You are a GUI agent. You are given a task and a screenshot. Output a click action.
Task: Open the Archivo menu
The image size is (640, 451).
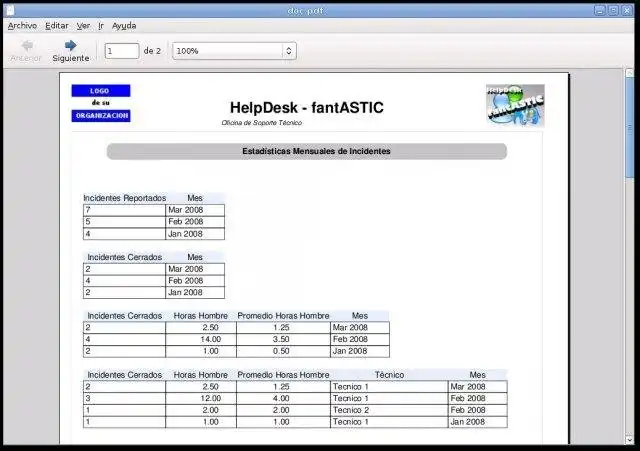click(22, 26)
